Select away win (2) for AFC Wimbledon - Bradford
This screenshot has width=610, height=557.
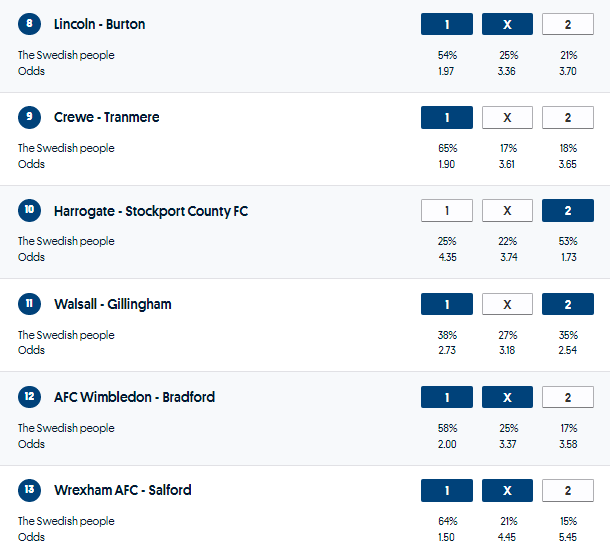(567, 397)
